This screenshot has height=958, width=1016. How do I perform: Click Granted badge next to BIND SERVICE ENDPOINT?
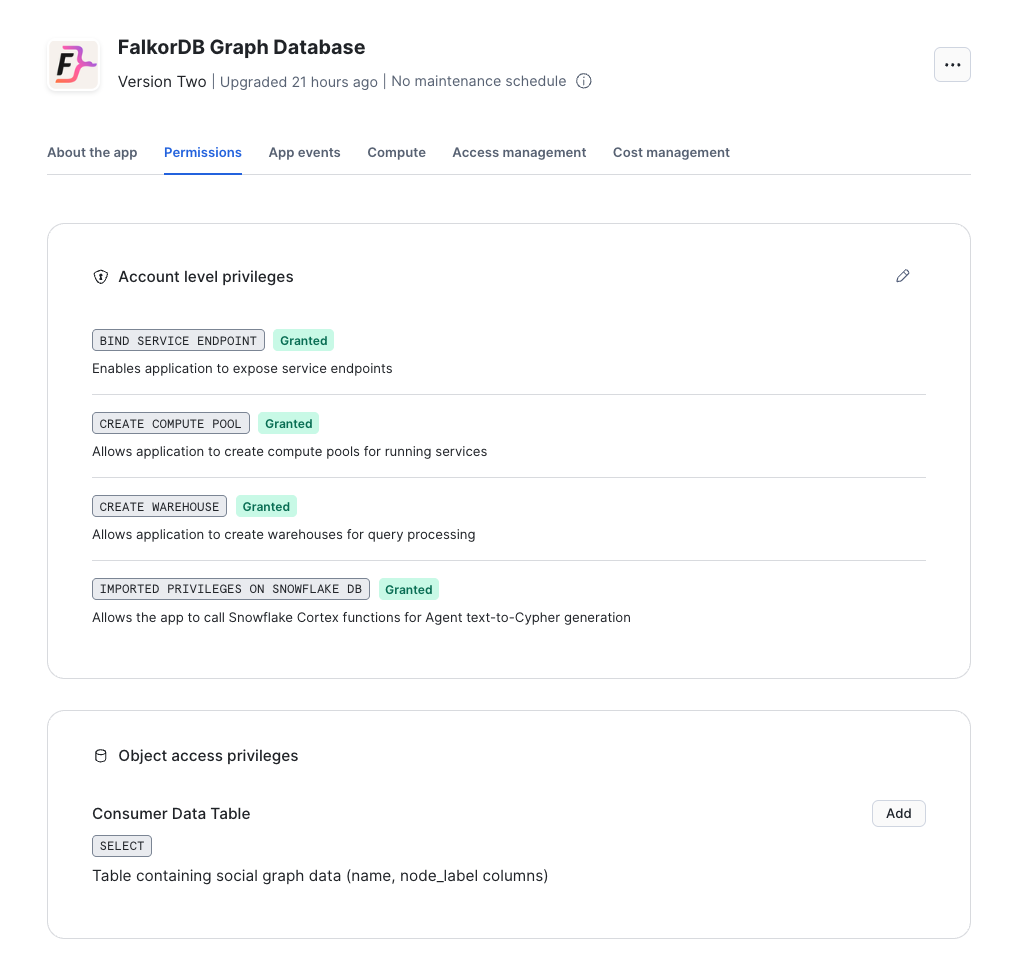(x=303, y=340)
